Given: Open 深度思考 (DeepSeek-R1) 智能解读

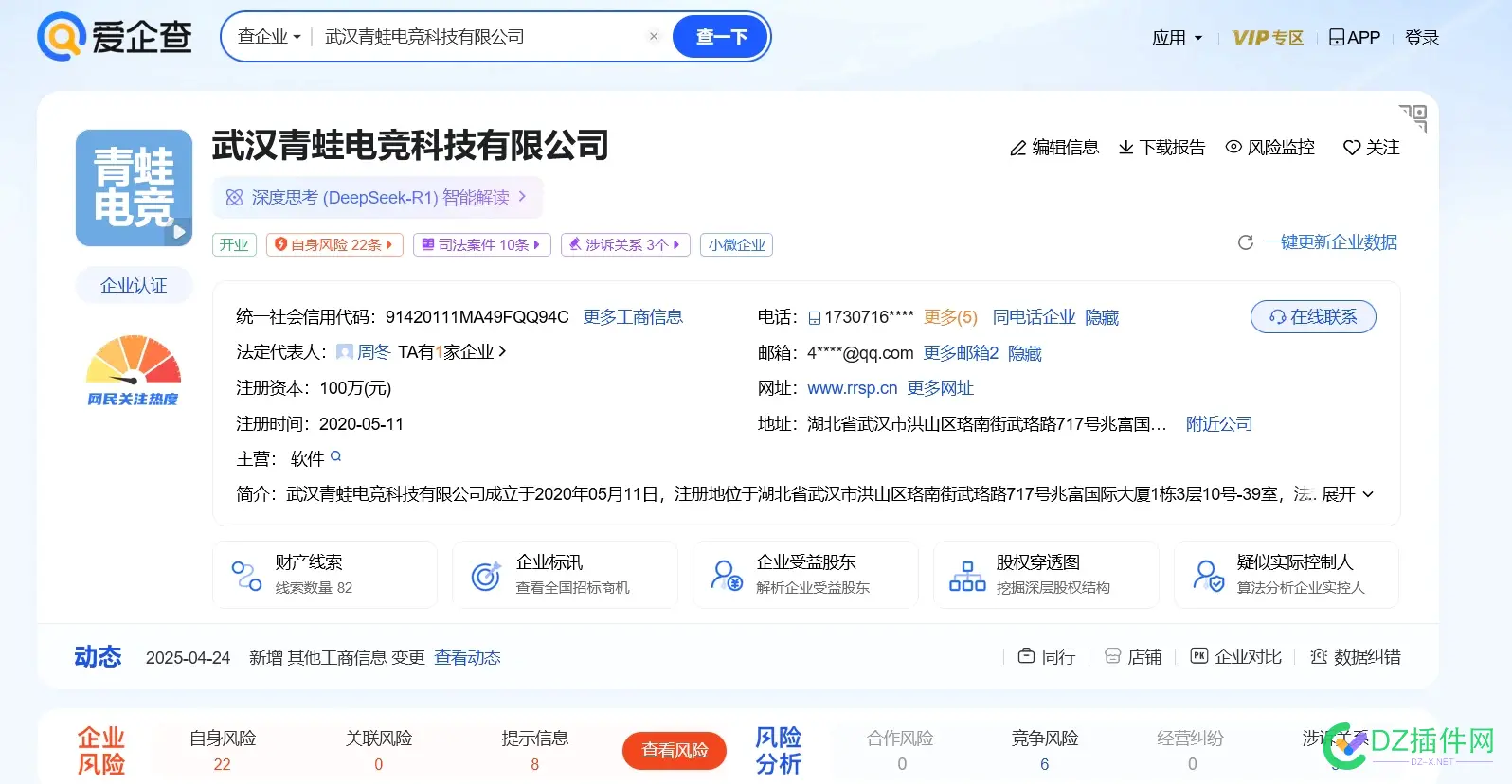Looking at the screenshot, I should pyautogui.click(x=377, y=197).
